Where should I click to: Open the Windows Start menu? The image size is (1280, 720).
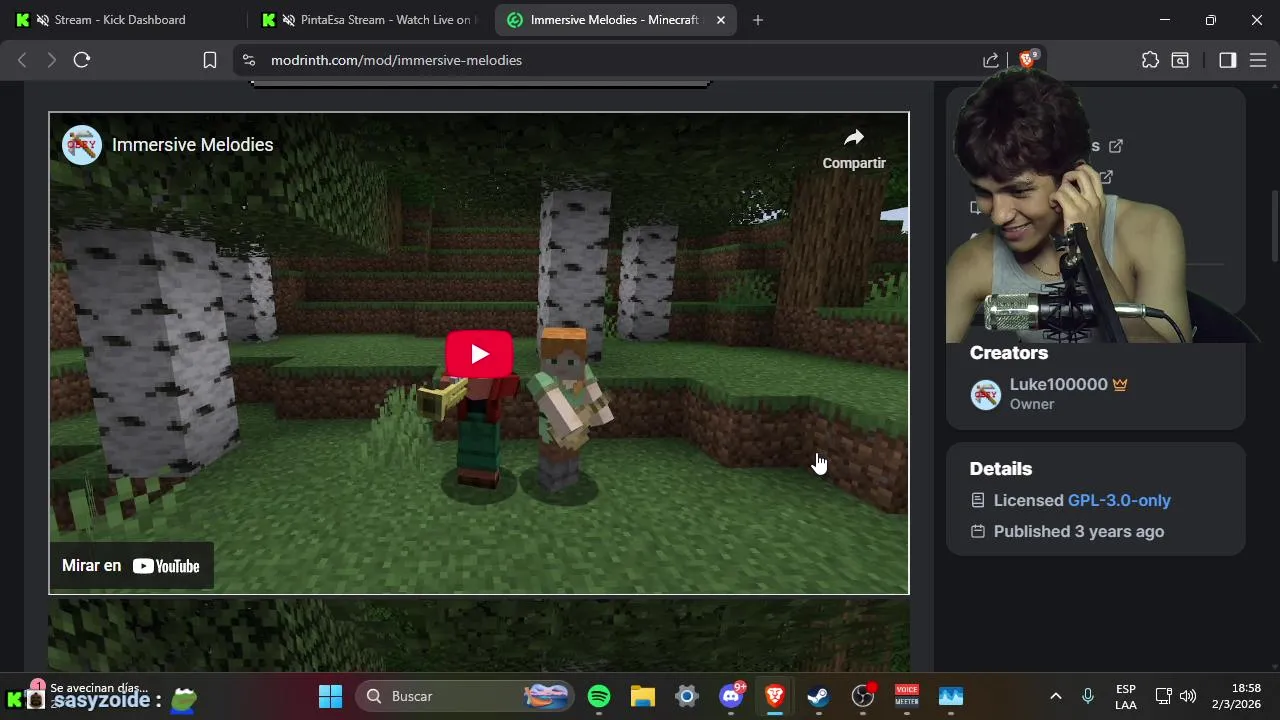point(330,696)
